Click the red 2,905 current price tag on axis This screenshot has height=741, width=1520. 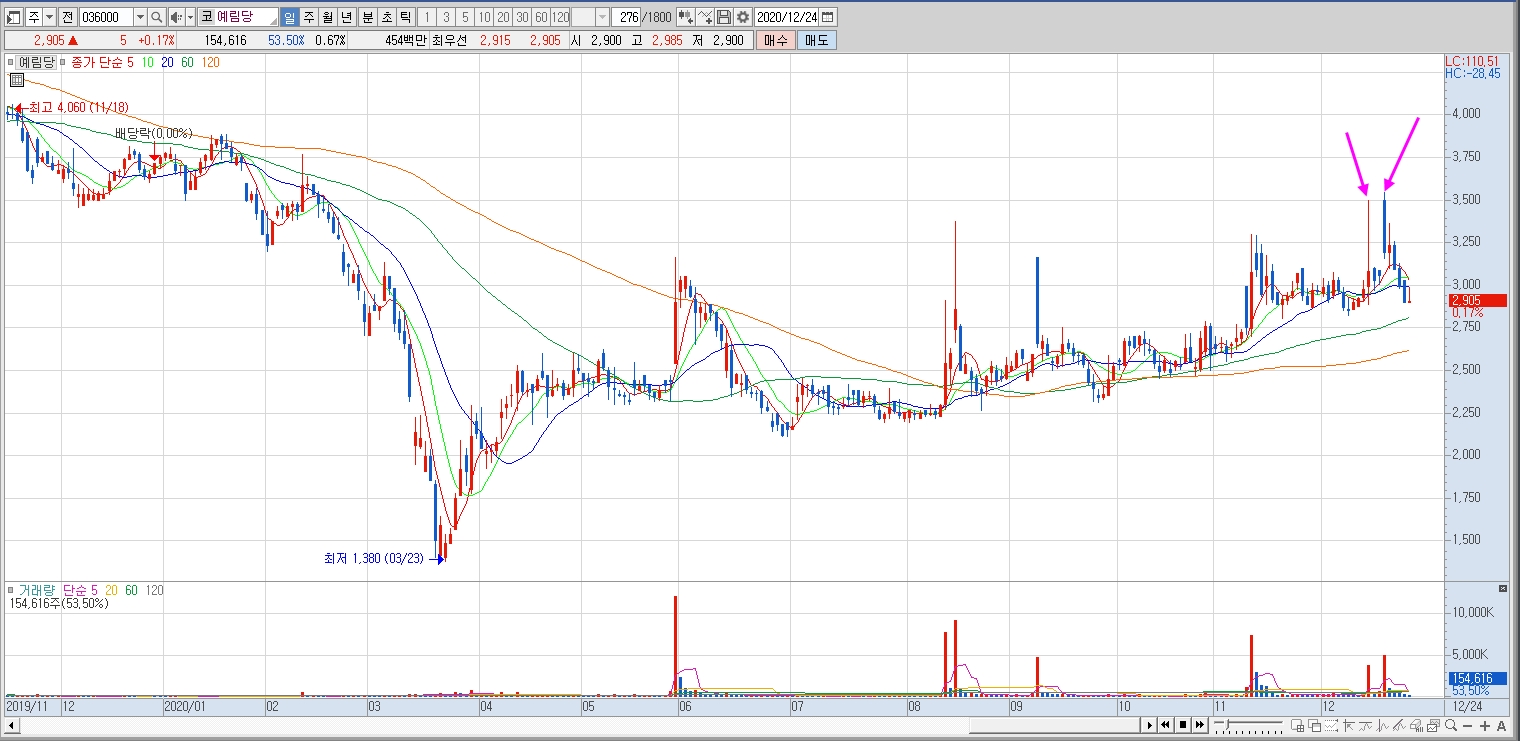point(1478,300)
